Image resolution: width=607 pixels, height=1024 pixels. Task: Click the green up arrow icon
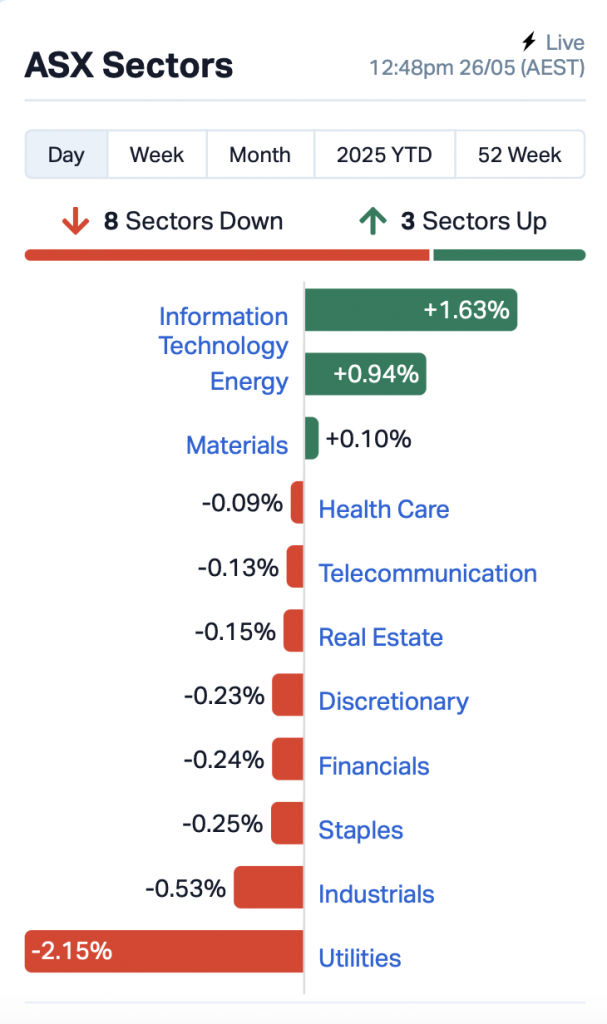pos(373,221)
